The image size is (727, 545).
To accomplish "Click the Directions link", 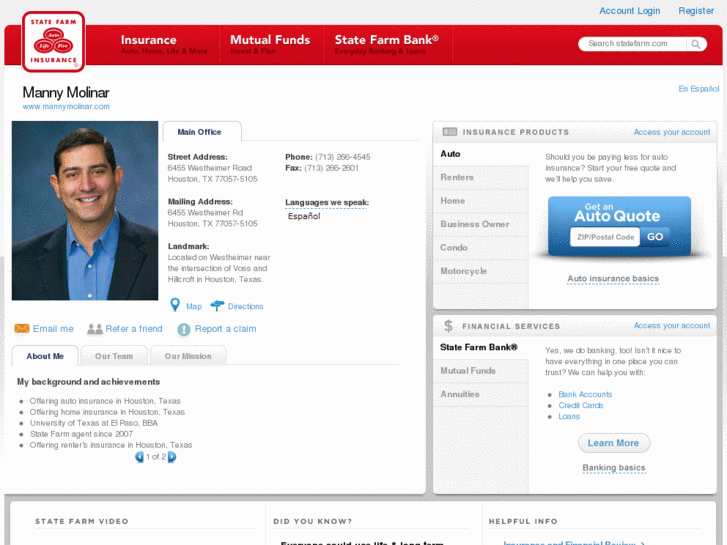I will (245, 307).
